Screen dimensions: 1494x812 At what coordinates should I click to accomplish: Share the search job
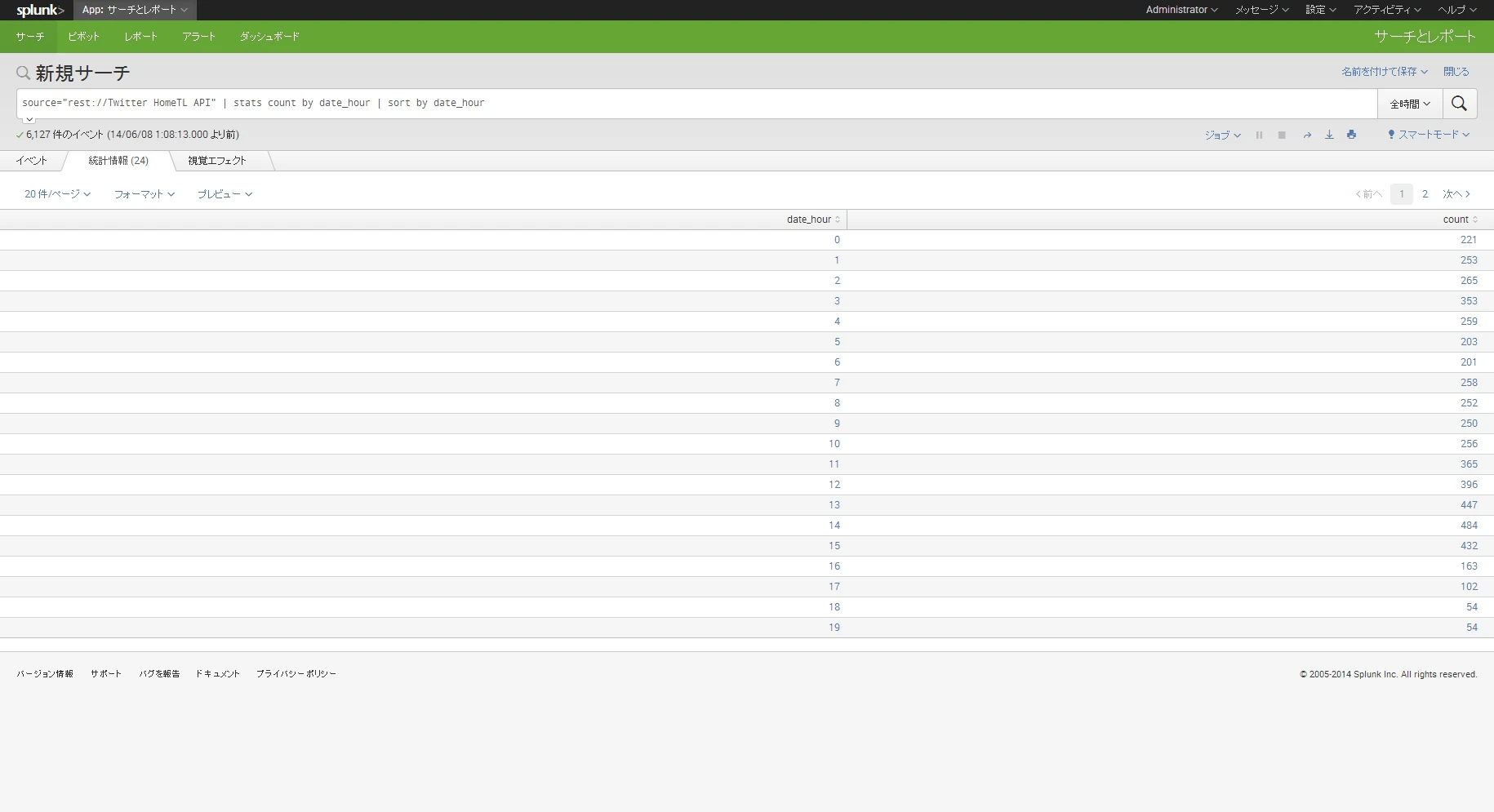[x=1307, y=135]
